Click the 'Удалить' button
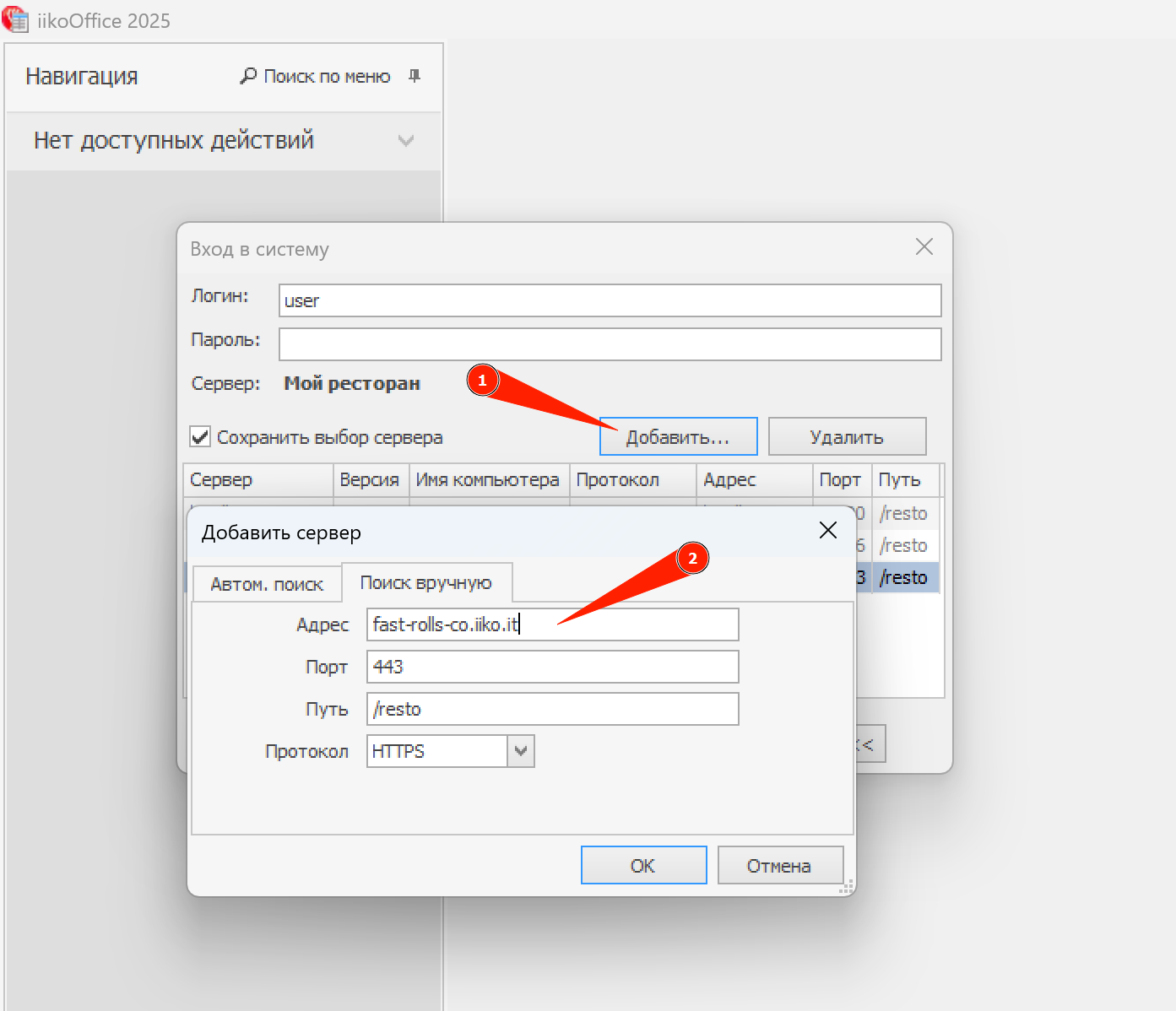 click(x=846, y=436)
